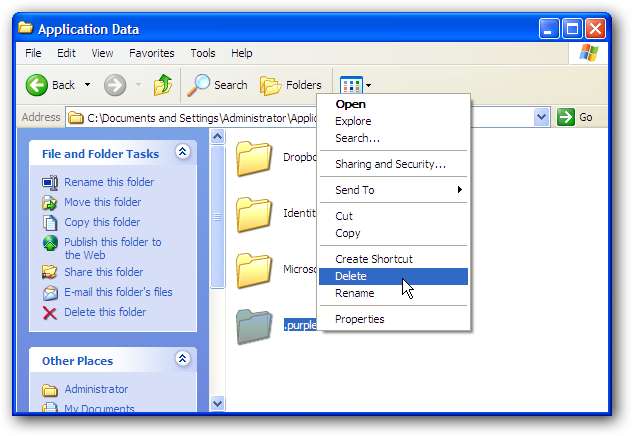Click the Administrator folder icon in Other Places
The height and width of the screenshot is (436, 632).
coord(50,390)
